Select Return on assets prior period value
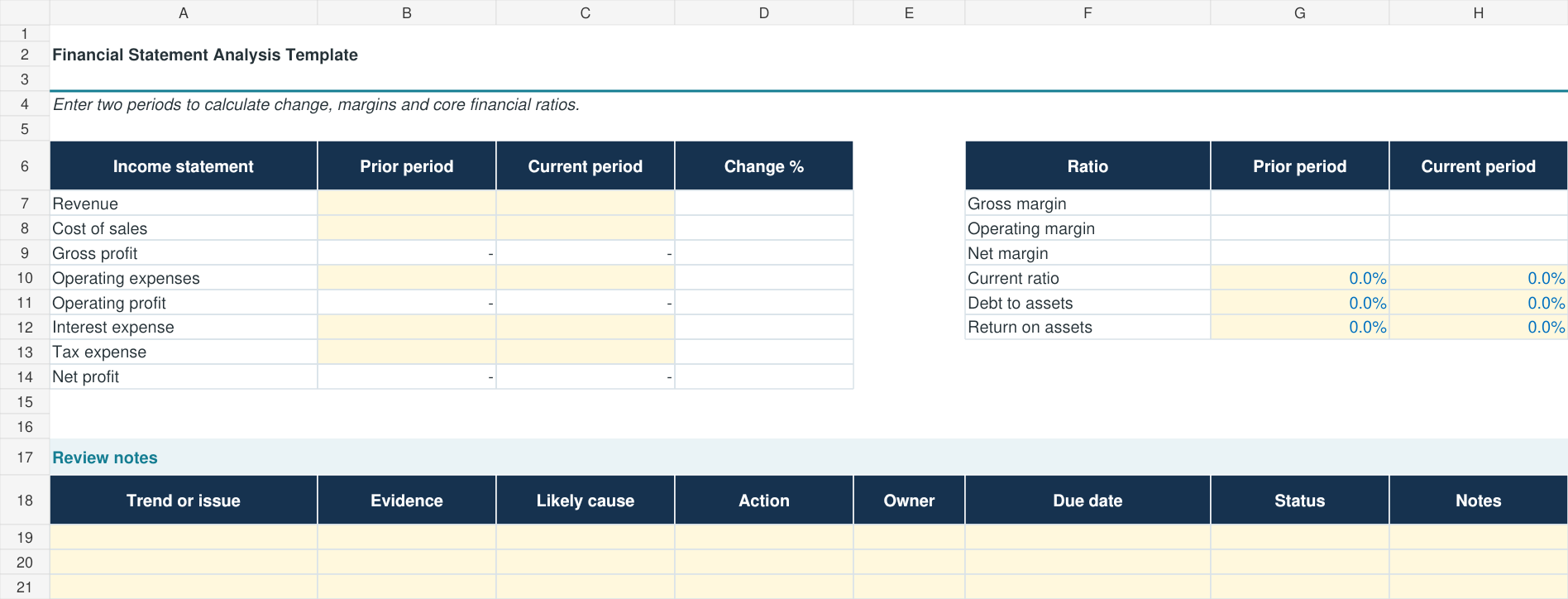Viewport: 1568px width, 599px height. click(x=1300, y=327)
